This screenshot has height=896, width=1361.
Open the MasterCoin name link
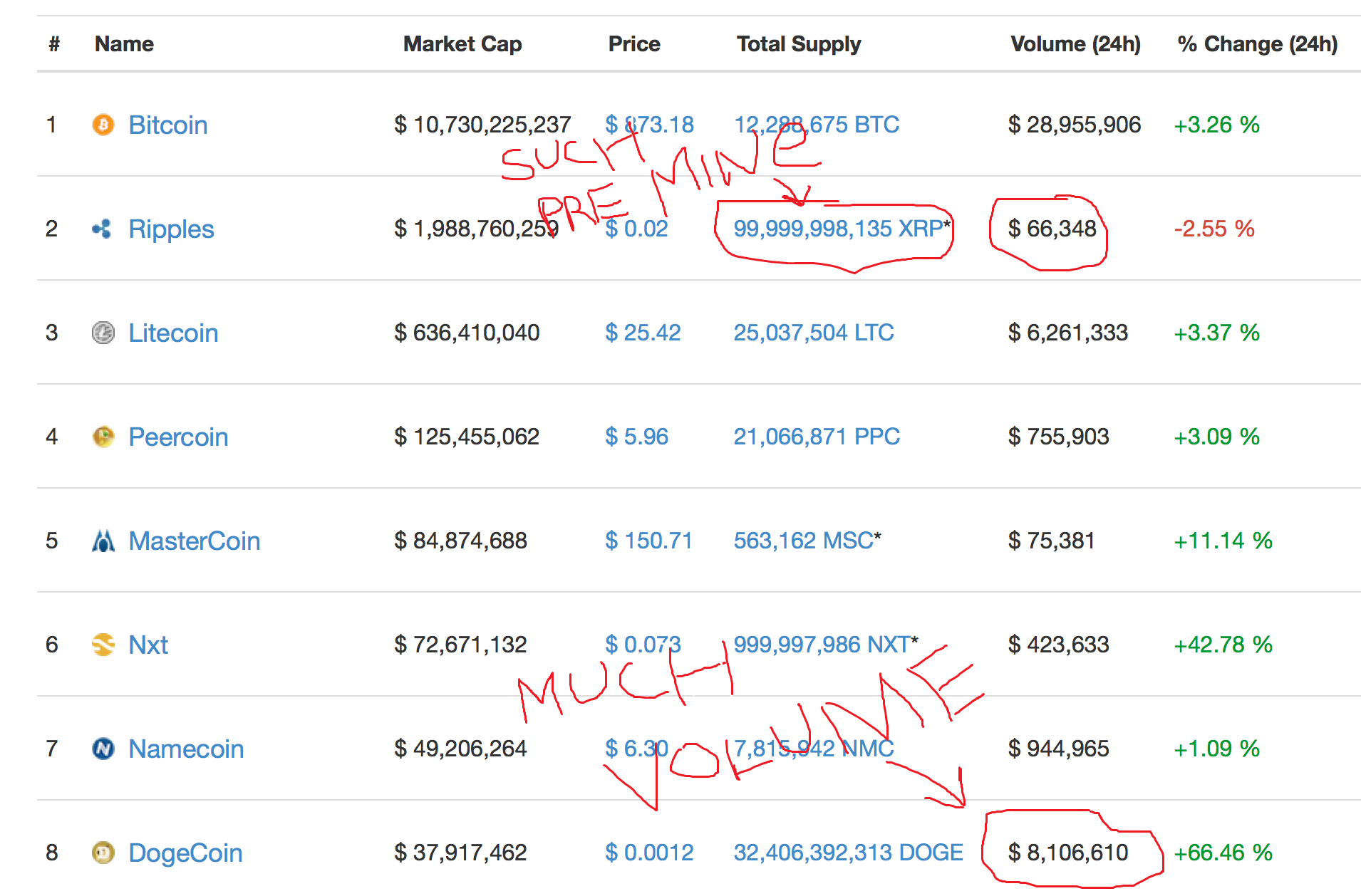(195, 541)
